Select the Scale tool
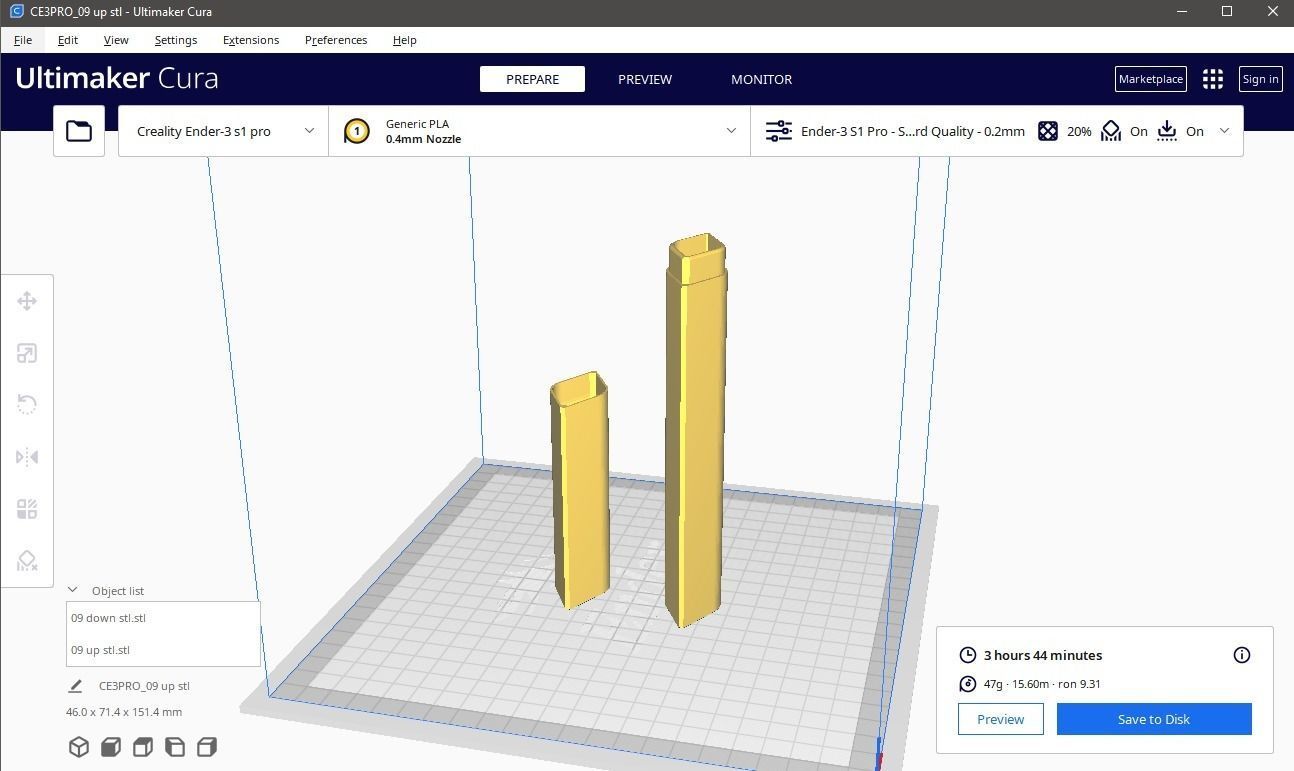 [27, 353]
